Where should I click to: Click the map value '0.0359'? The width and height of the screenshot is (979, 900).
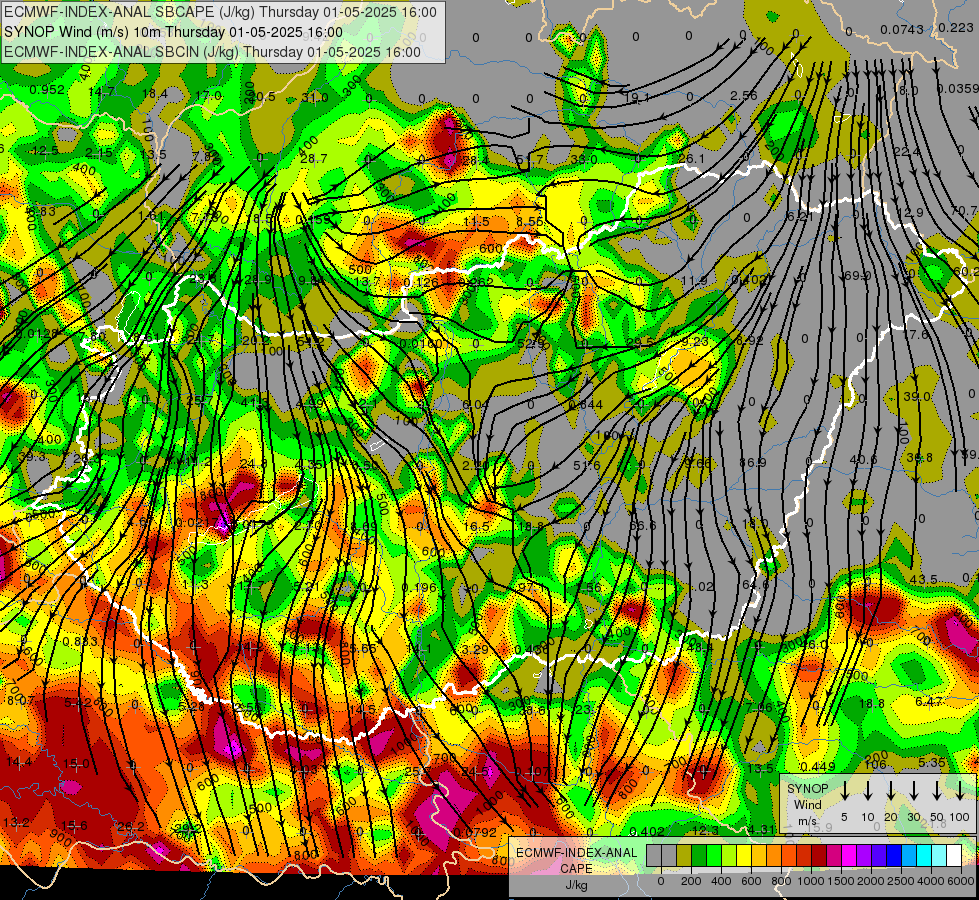(958, 89)
